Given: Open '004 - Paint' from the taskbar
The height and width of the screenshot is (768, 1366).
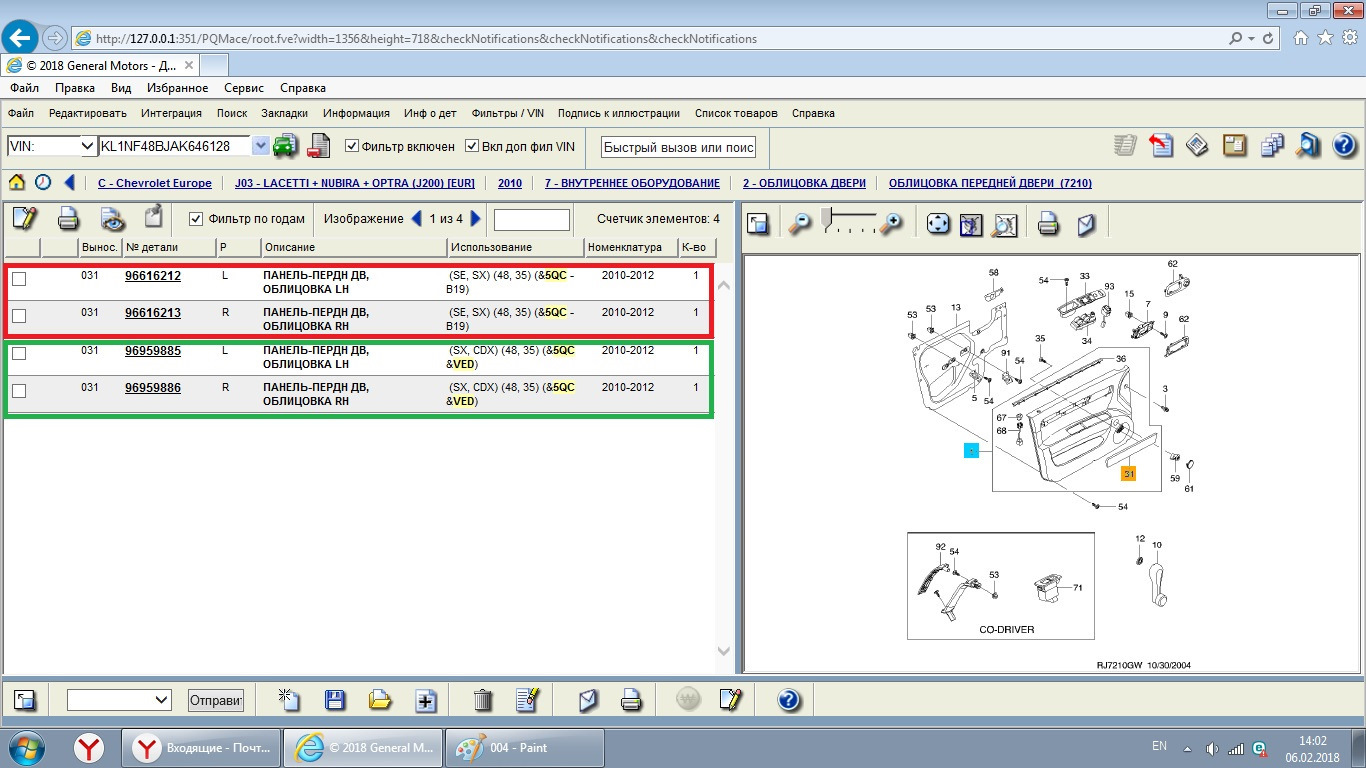Looking at the screenshot, I should [525, 748].
